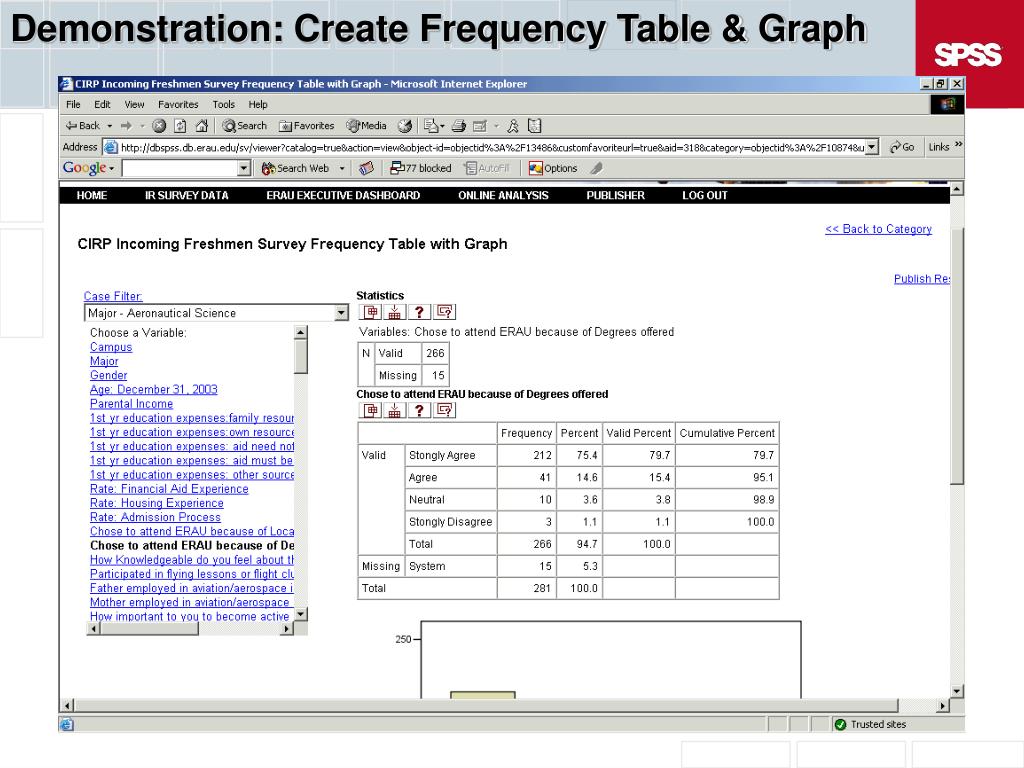
Task: Click the variable list scroll-down arrow
Action: point(300,615)
